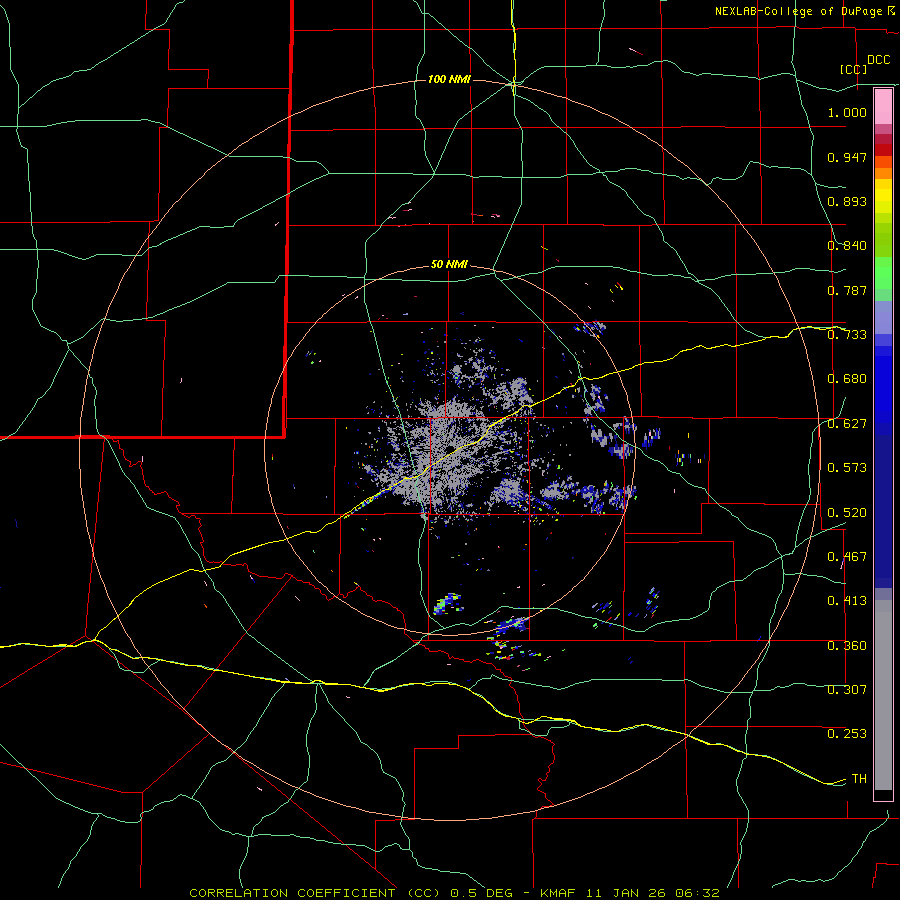Click the 0.360 legend value

coord(847,646)
